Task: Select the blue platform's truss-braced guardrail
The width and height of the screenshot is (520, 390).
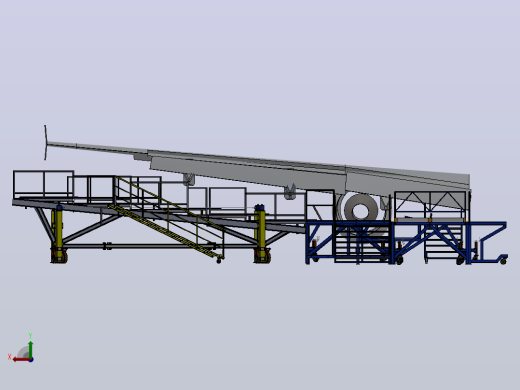Action: coord(431,205)
